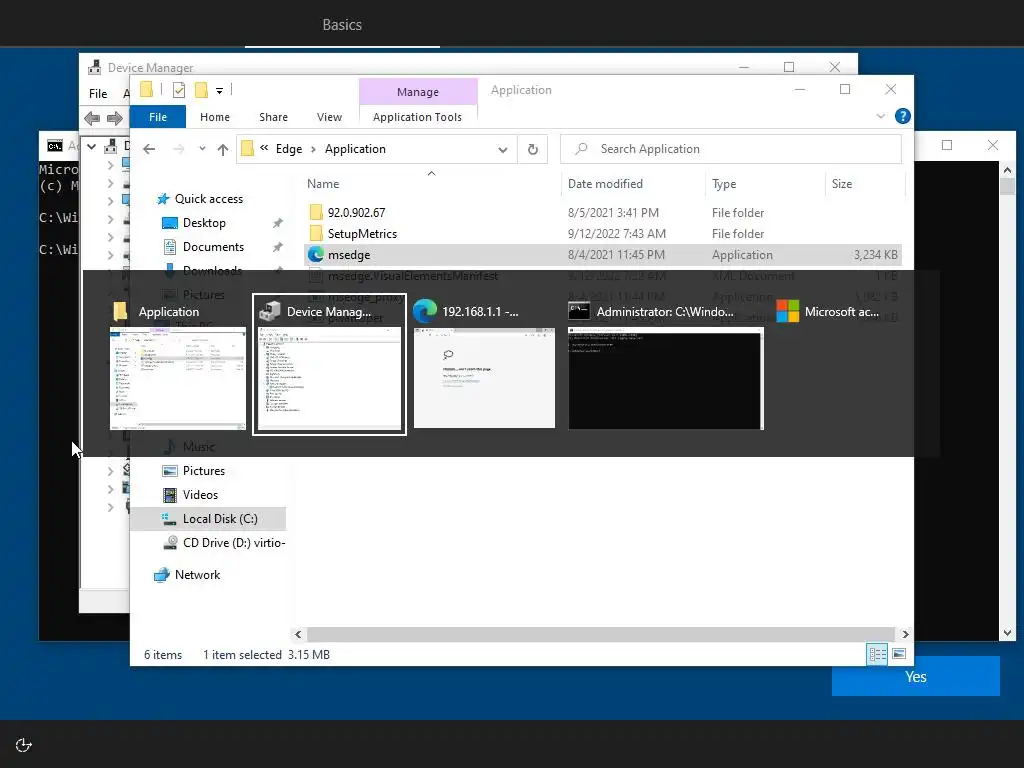1024x768 pixels.
Task: Open the File tab in File Explorer
Action: (x=157, y=117)
